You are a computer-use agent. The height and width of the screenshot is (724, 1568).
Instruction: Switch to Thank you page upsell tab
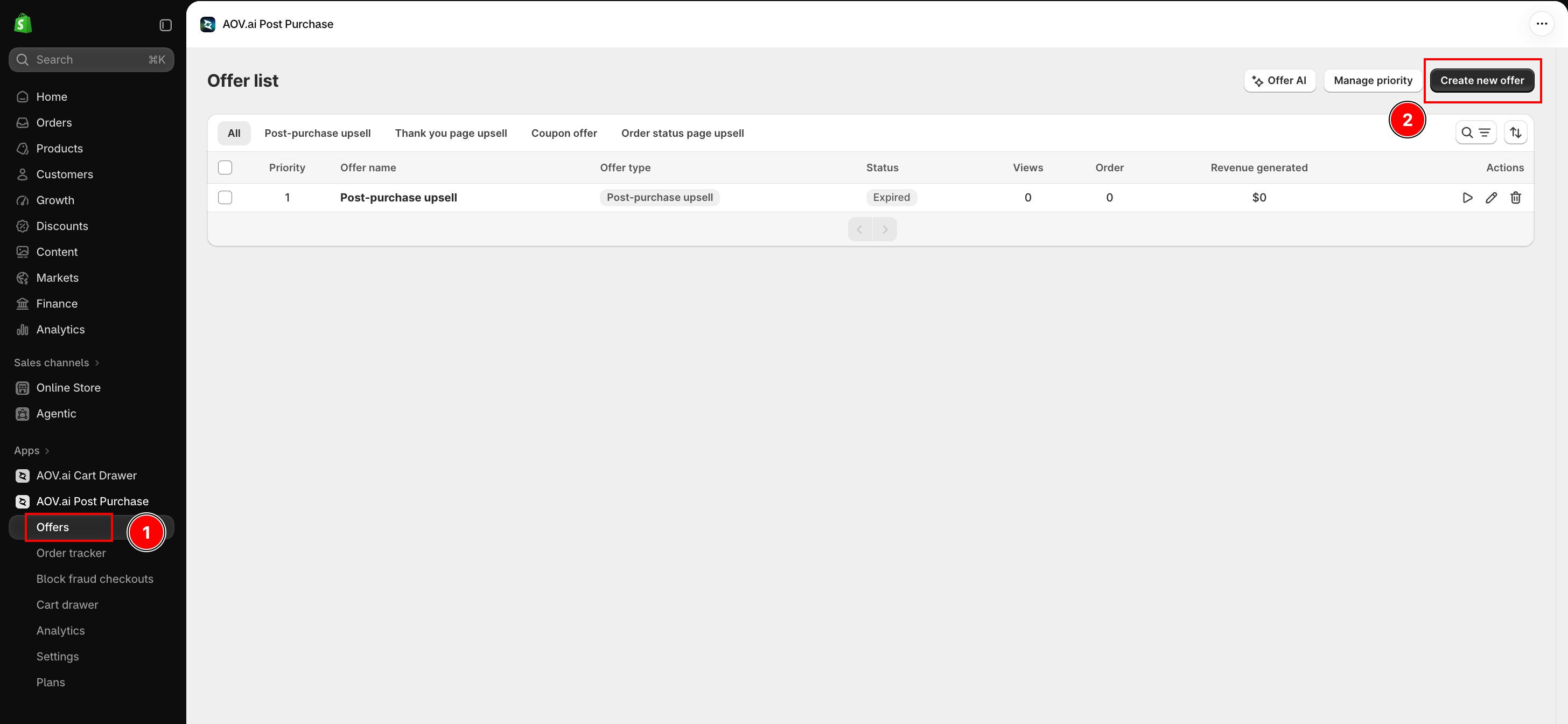[x=451, y=134]
